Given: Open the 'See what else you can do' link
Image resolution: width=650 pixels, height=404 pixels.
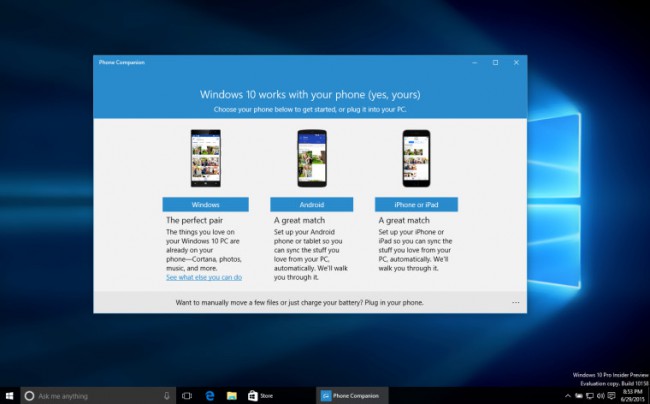Looking at the screenshot, I should click(204, 277).
